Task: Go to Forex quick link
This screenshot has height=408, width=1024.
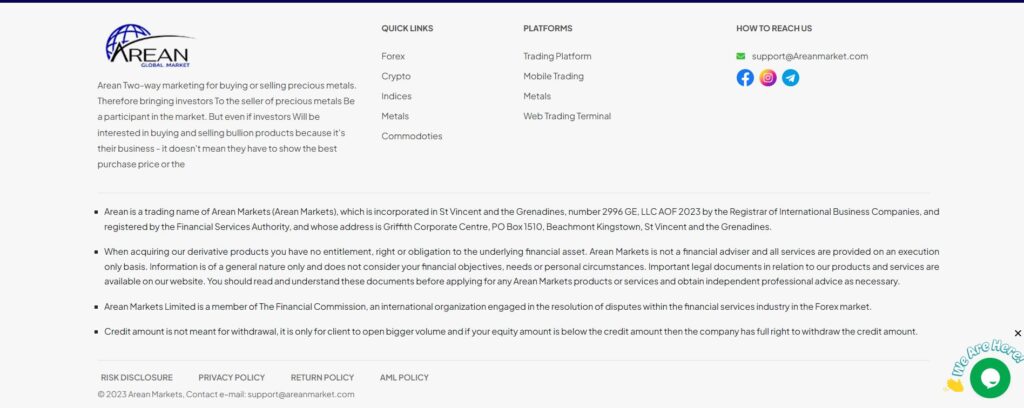Action: coord(393,57)
